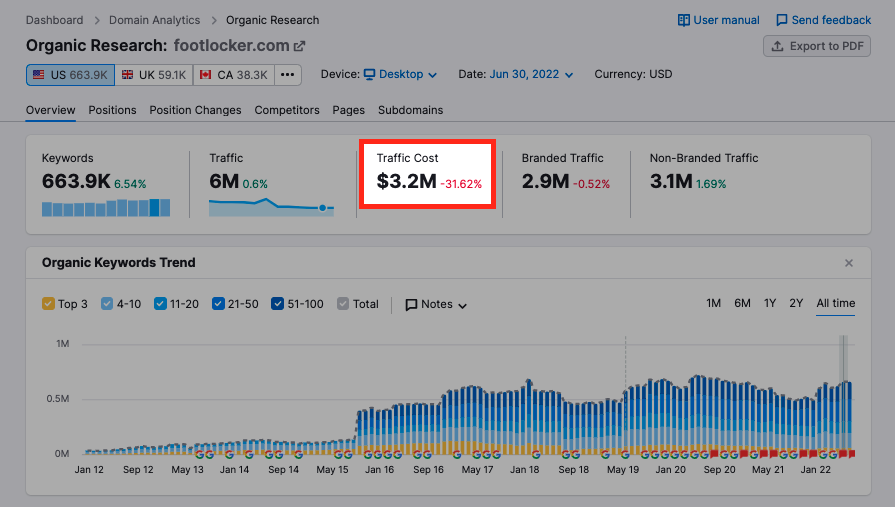
Task: Click the Keywords mini bar chart
Action: click(106, 207)
